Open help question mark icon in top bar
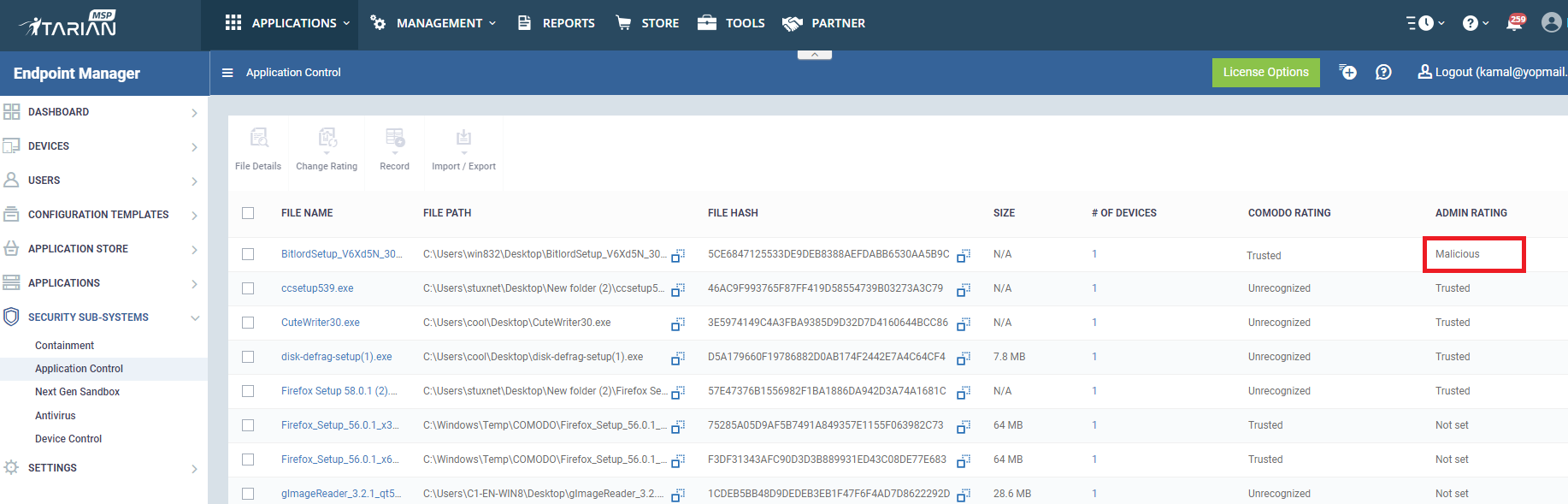1568x504 pixels. [x=1471, y=23]
